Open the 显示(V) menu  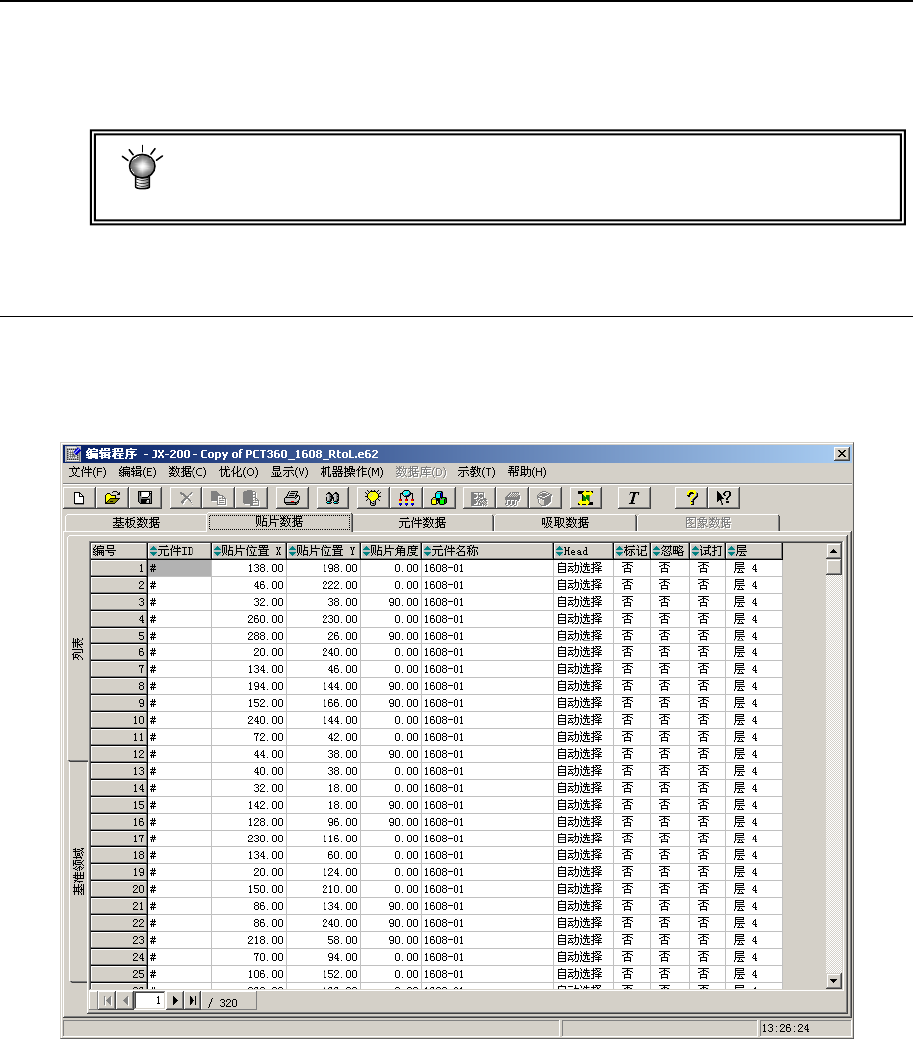coord(290,472)
